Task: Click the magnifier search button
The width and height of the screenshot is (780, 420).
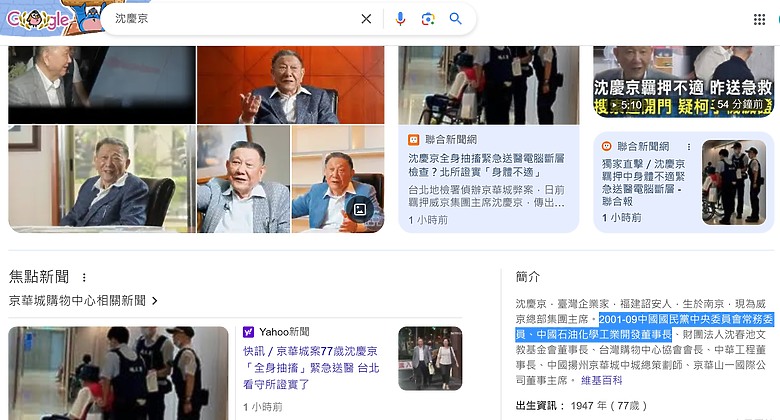Action: [455, 19]
